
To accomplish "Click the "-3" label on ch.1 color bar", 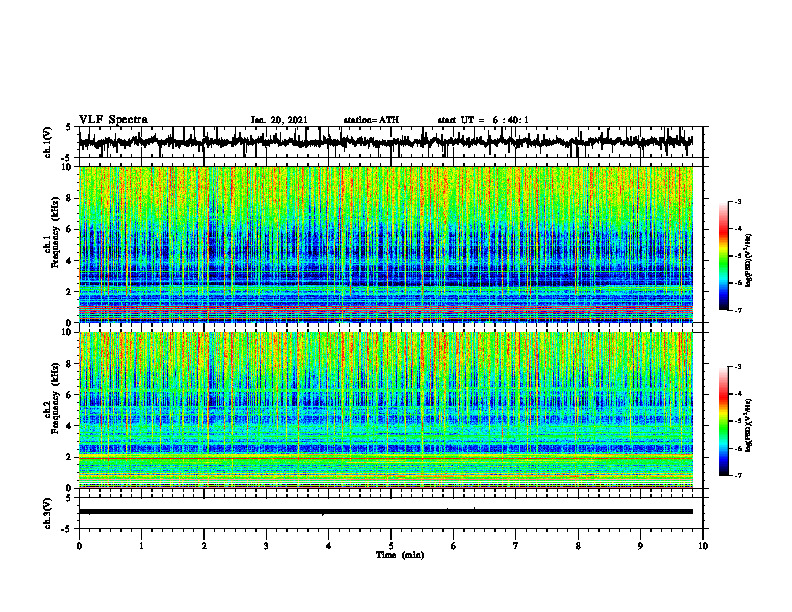I will [x=738, y=201].
